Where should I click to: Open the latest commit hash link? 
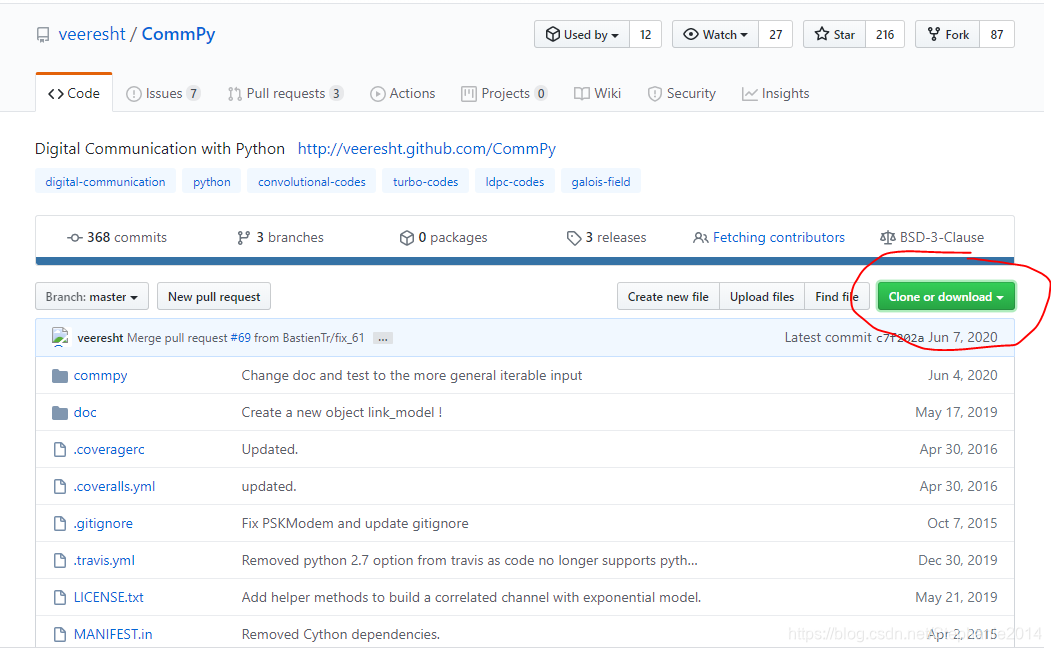pos(900,338)
